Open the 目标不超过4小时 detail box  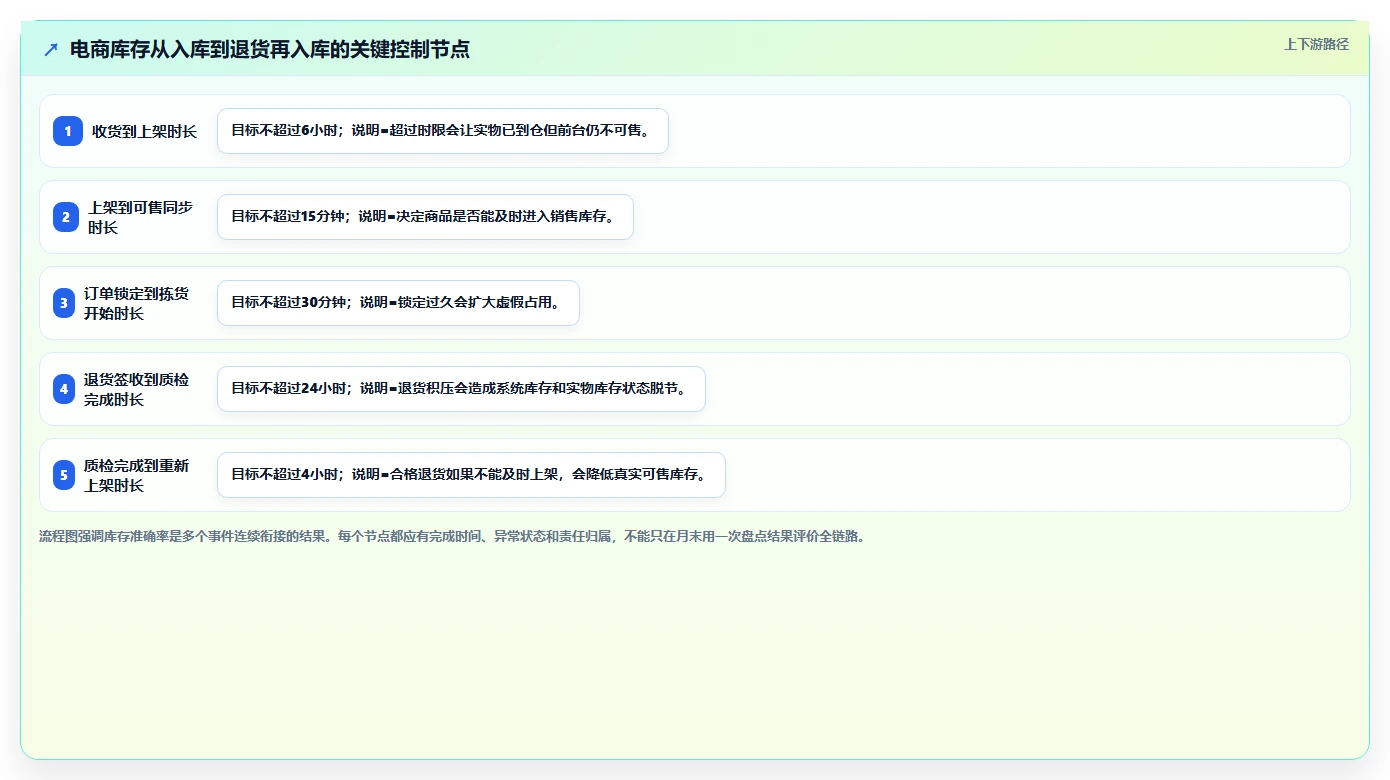pyautogui.click(x=471, y=475)
